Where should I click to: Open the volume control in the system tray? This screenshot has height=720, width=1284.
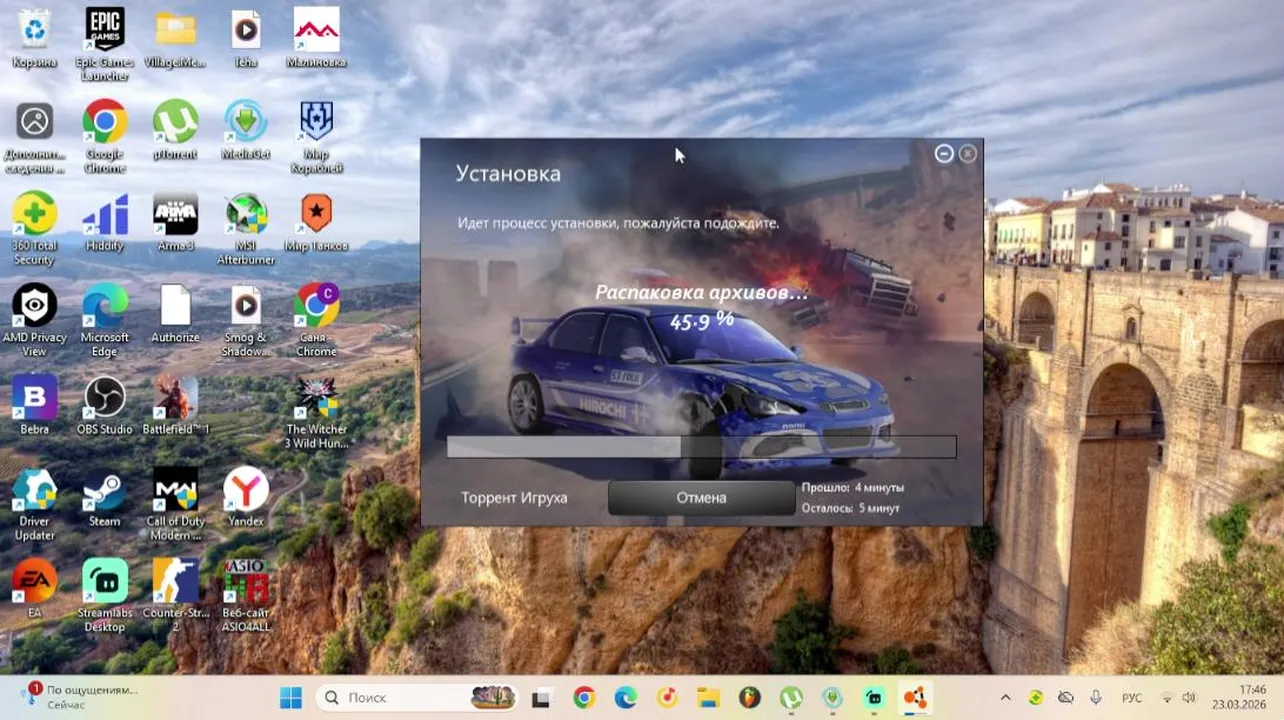[x=1189, y=697]
